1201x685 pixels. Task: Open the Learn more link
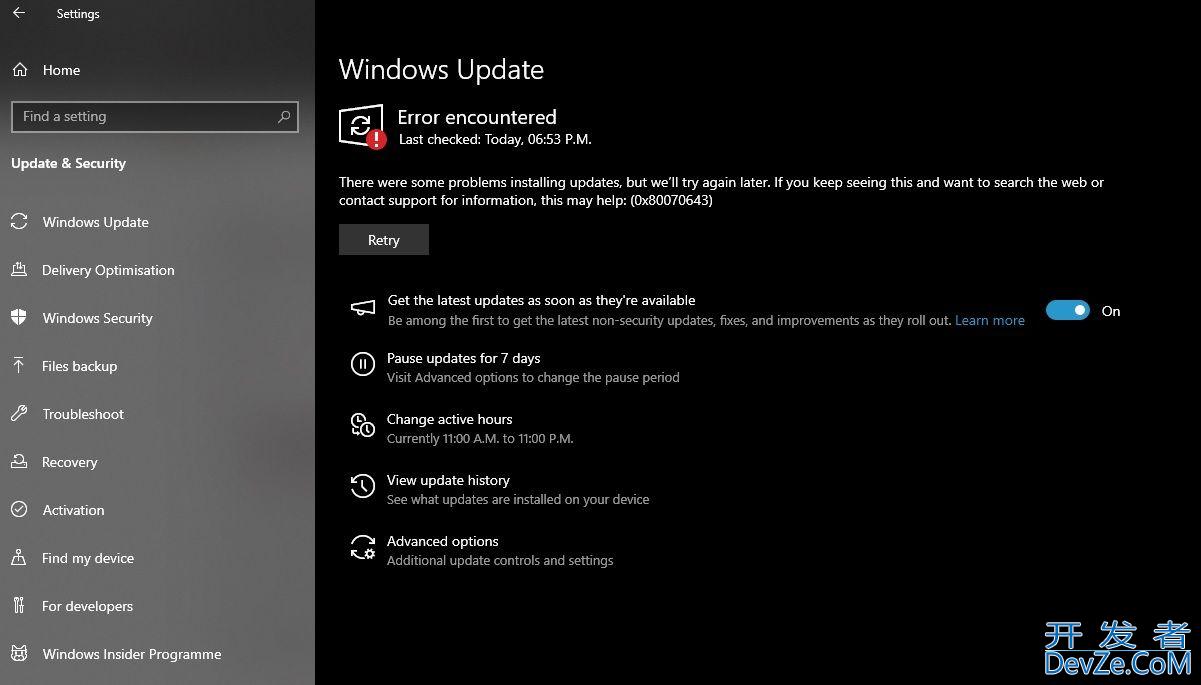990,320
